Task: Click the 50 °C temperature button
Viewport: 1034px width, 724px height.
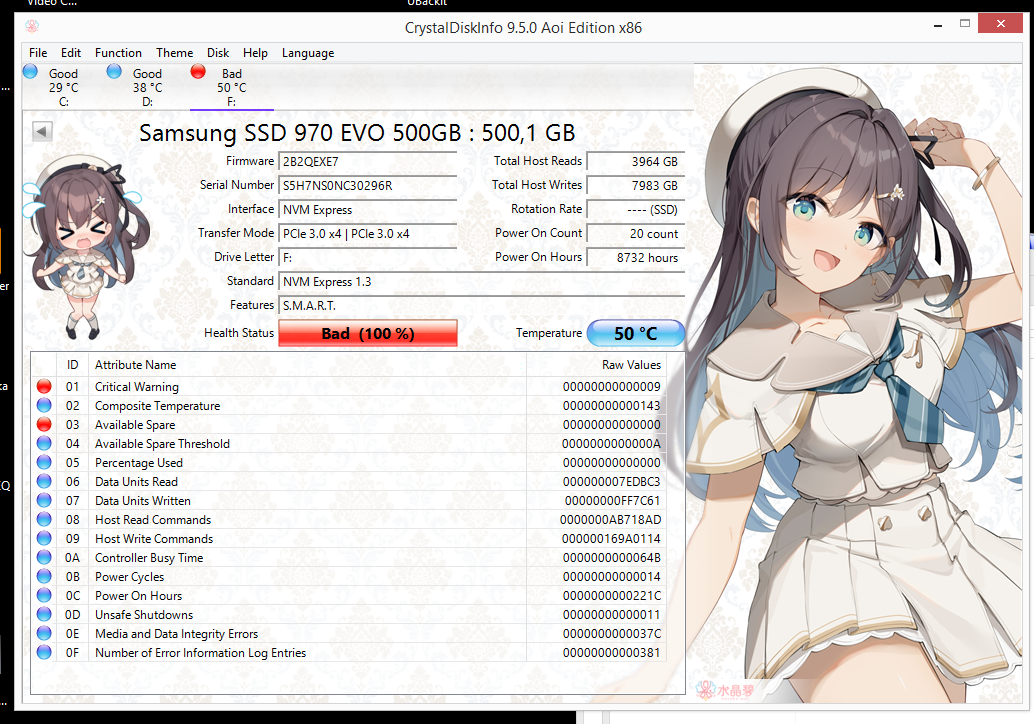Action: tap(636, 333)
